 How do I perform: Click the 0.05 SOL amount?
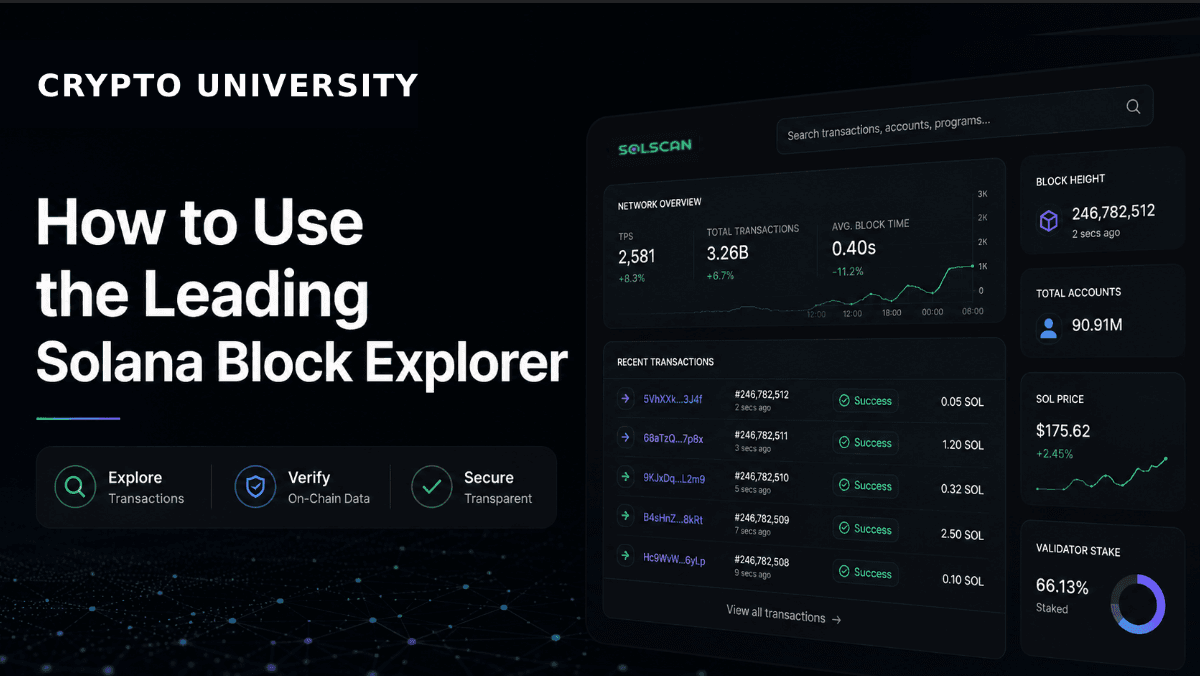coord(962,402)
